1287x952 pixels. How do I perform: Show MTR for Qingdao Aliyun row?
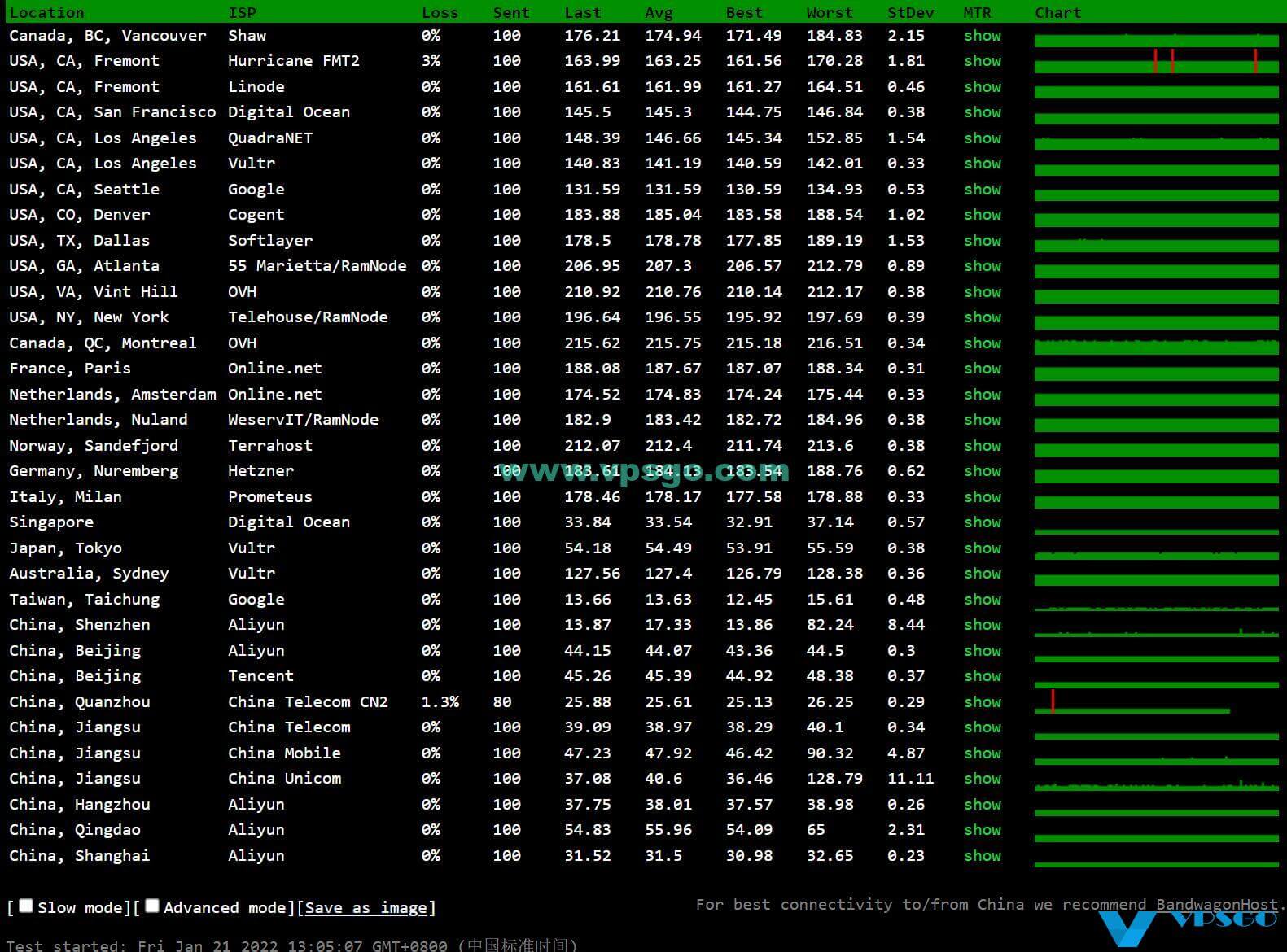coord(983,830)
